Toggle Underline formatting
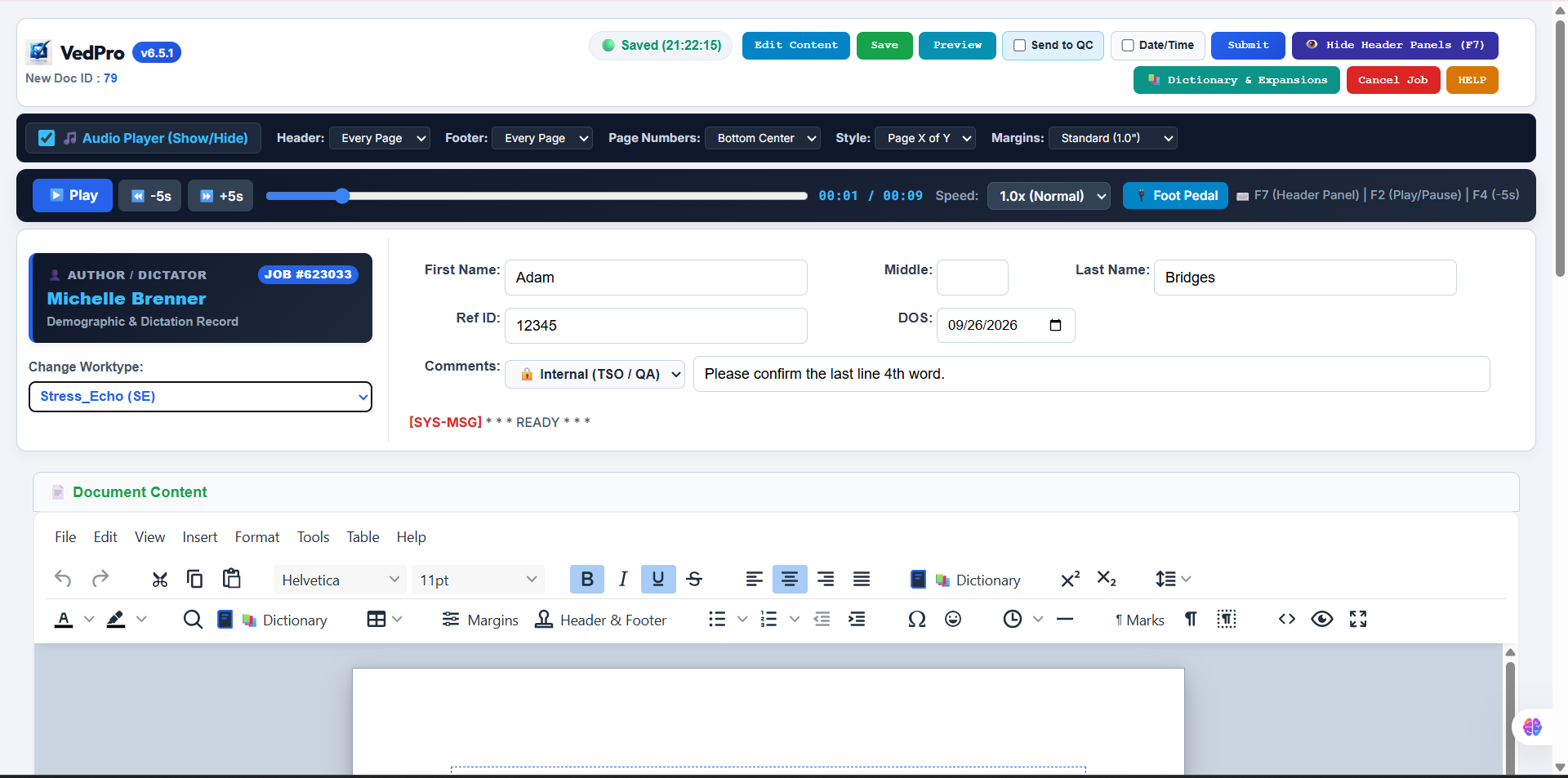Image resolution: width=1568 pixels, height=778 pixels. [658, 579]
